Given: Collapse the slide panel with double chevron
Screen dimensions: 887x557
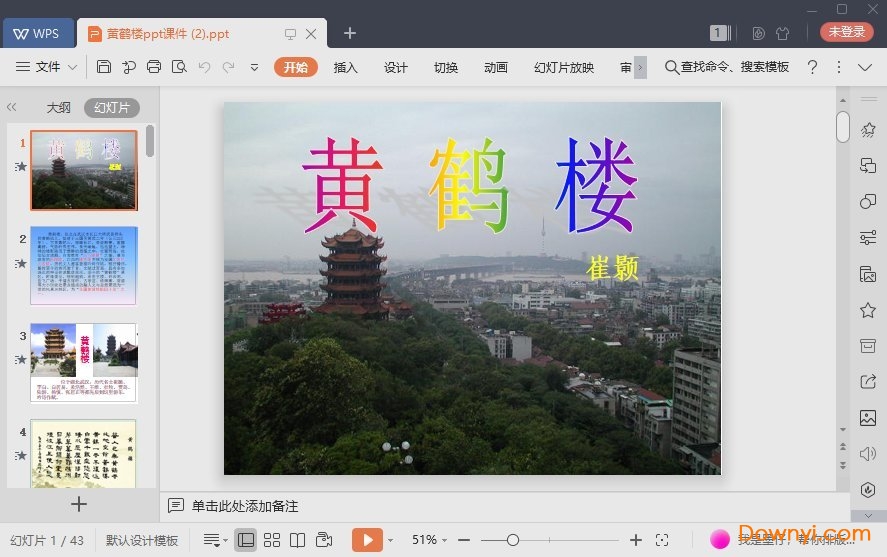Looking at the screenshot, I should click(11, 107).
